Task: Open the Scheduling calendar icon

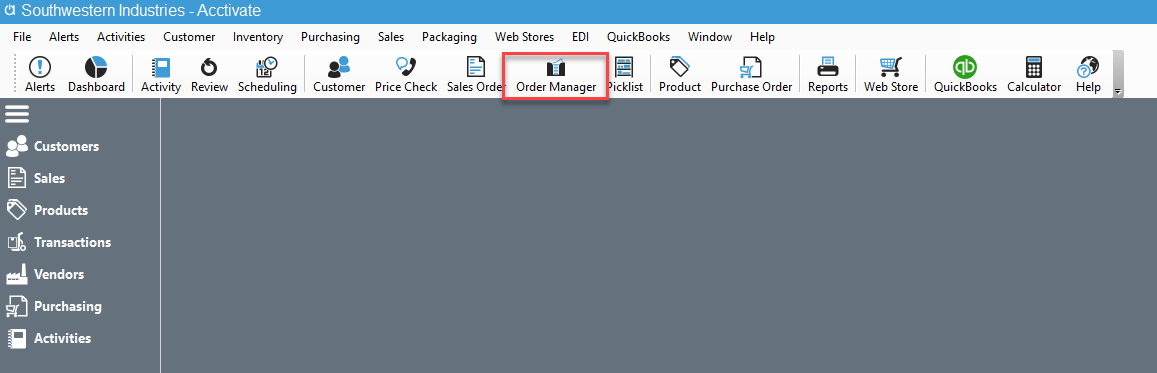Action: (x=267, y=74)
